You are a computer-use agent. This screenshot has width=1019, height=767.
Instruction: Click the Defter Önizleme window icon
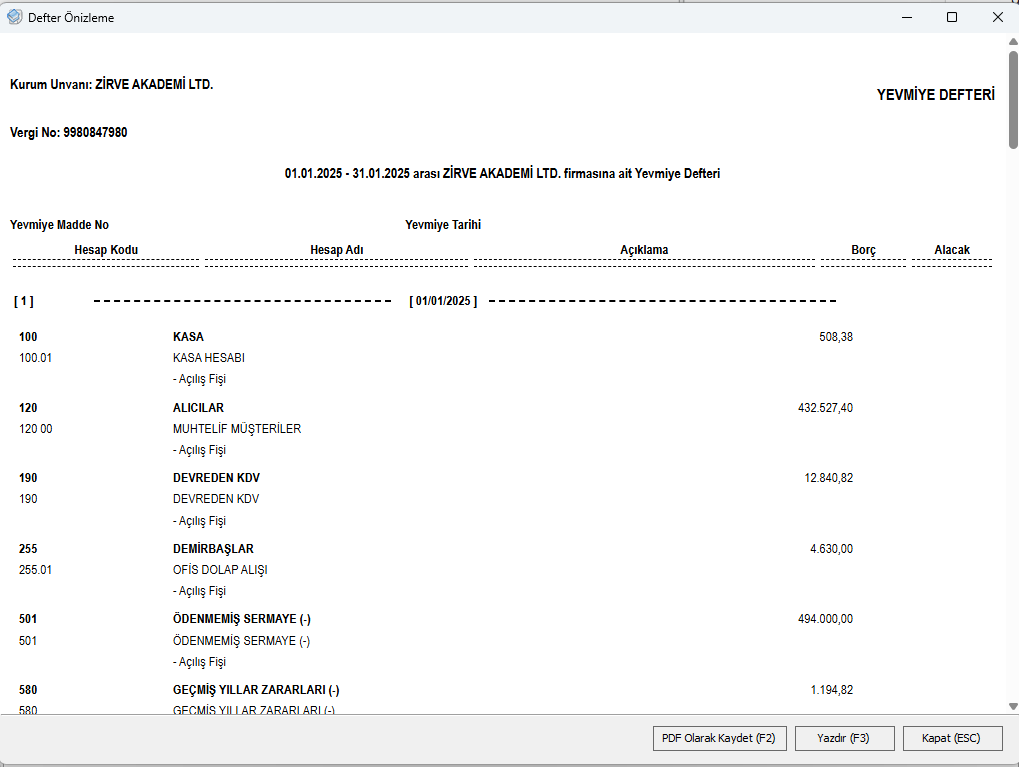coord(14,17)
